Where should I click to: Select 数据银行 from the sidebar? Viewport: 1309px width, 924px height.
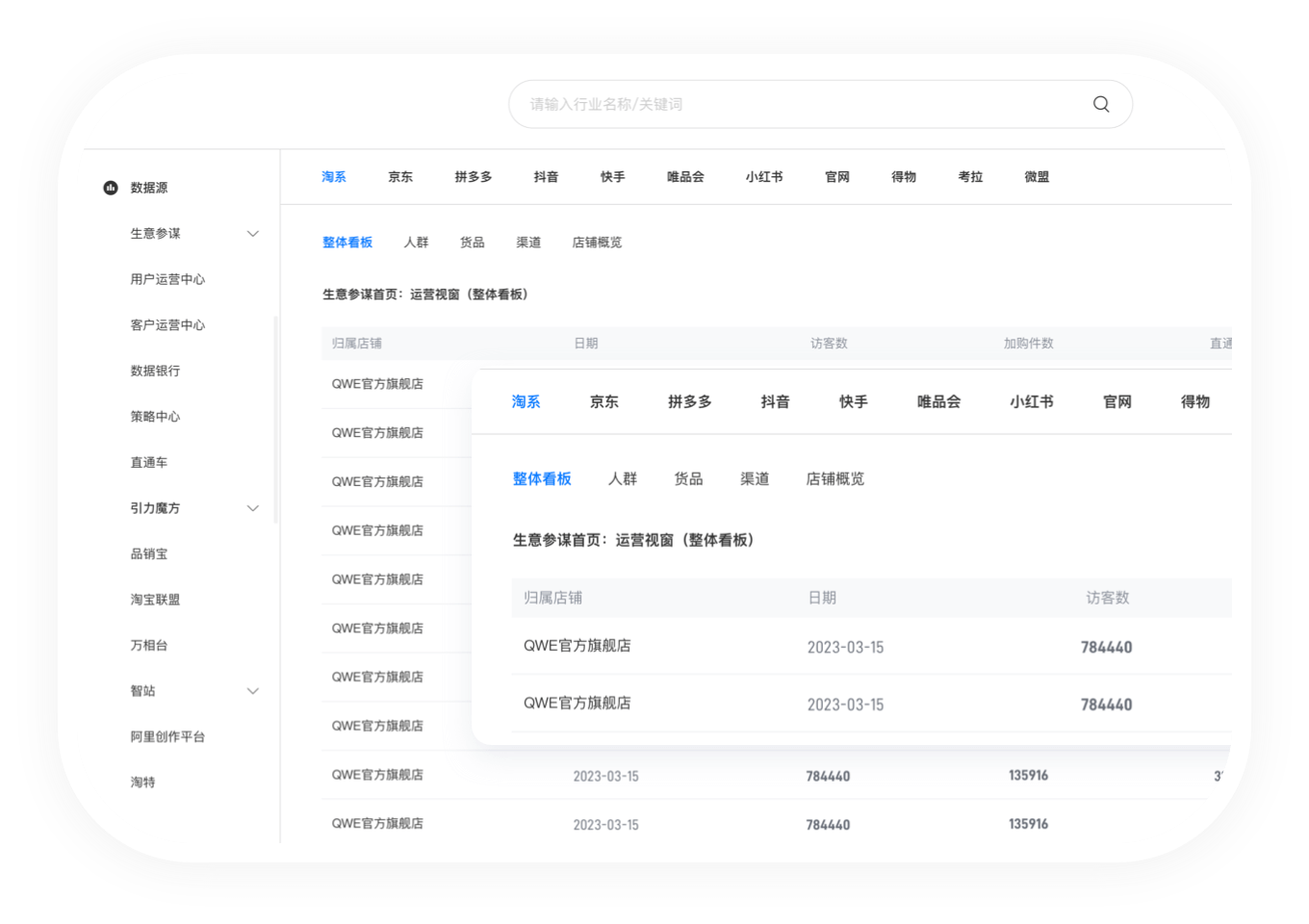tap(155, 371)
